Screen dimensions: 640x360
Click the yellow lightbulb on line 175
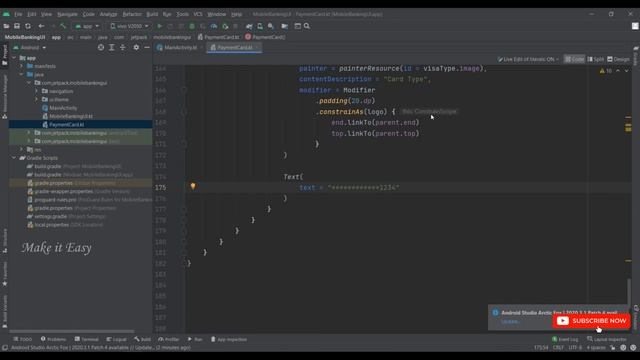[193, 187]
